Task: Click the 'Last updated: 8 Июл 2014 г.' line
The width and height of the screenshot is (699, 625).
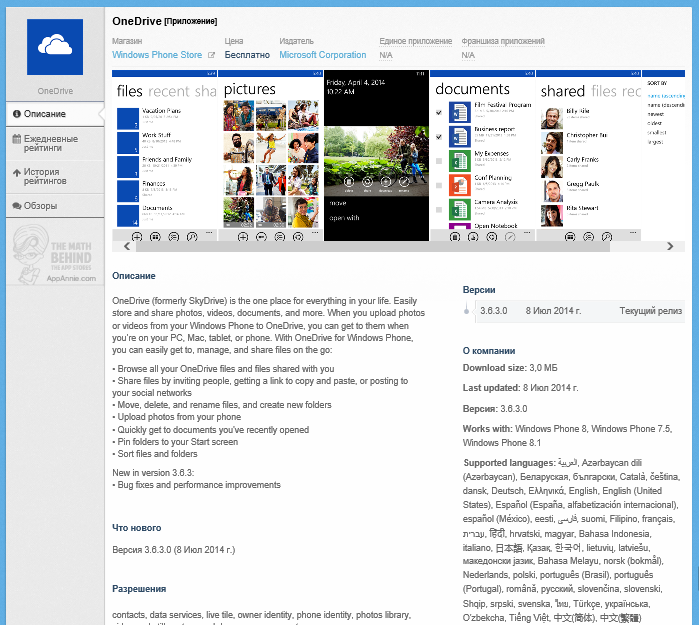Action: 520,388
